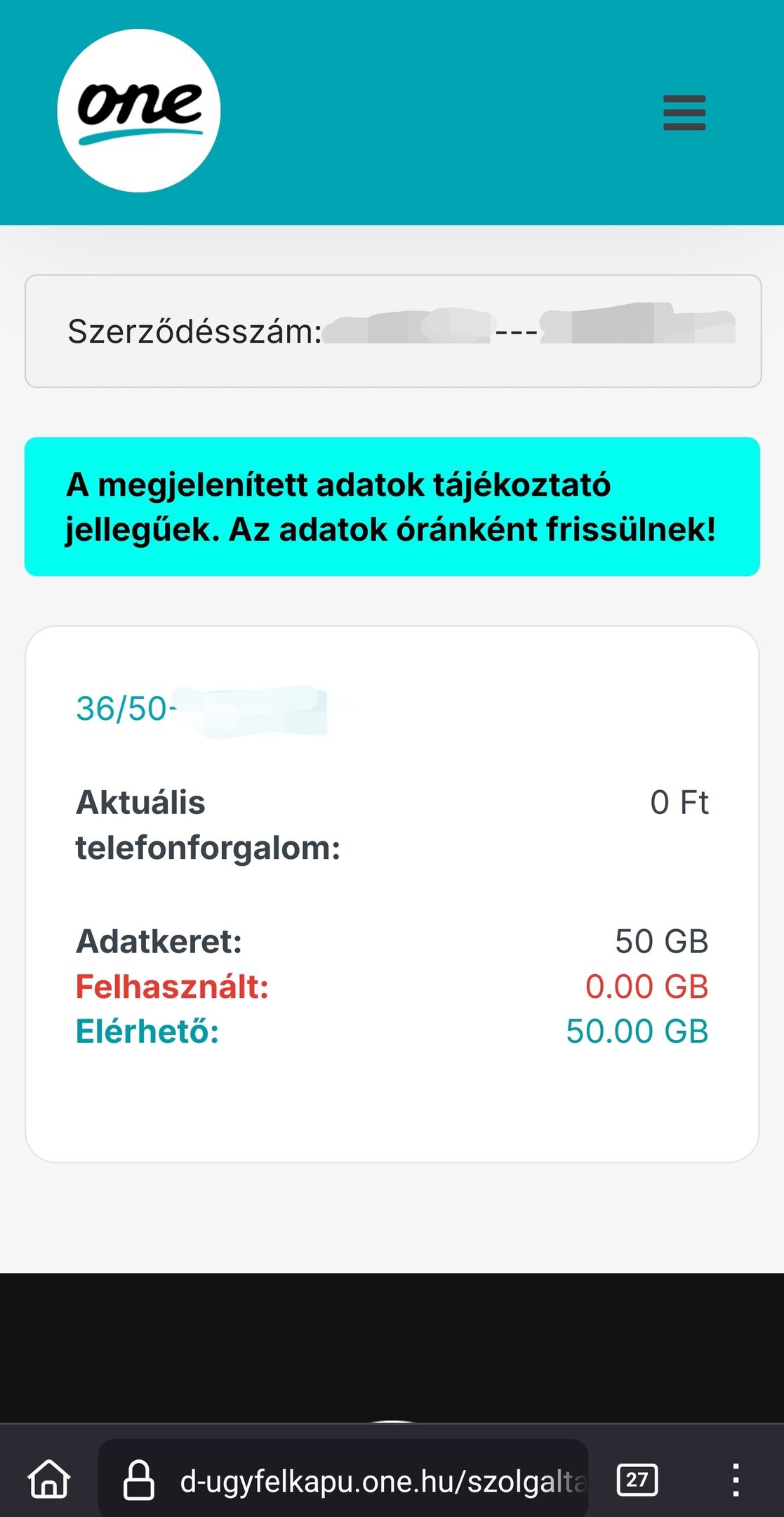Tap the One logo in header
The width and height of the screenshot is (784, 1517).
point(139,111)
